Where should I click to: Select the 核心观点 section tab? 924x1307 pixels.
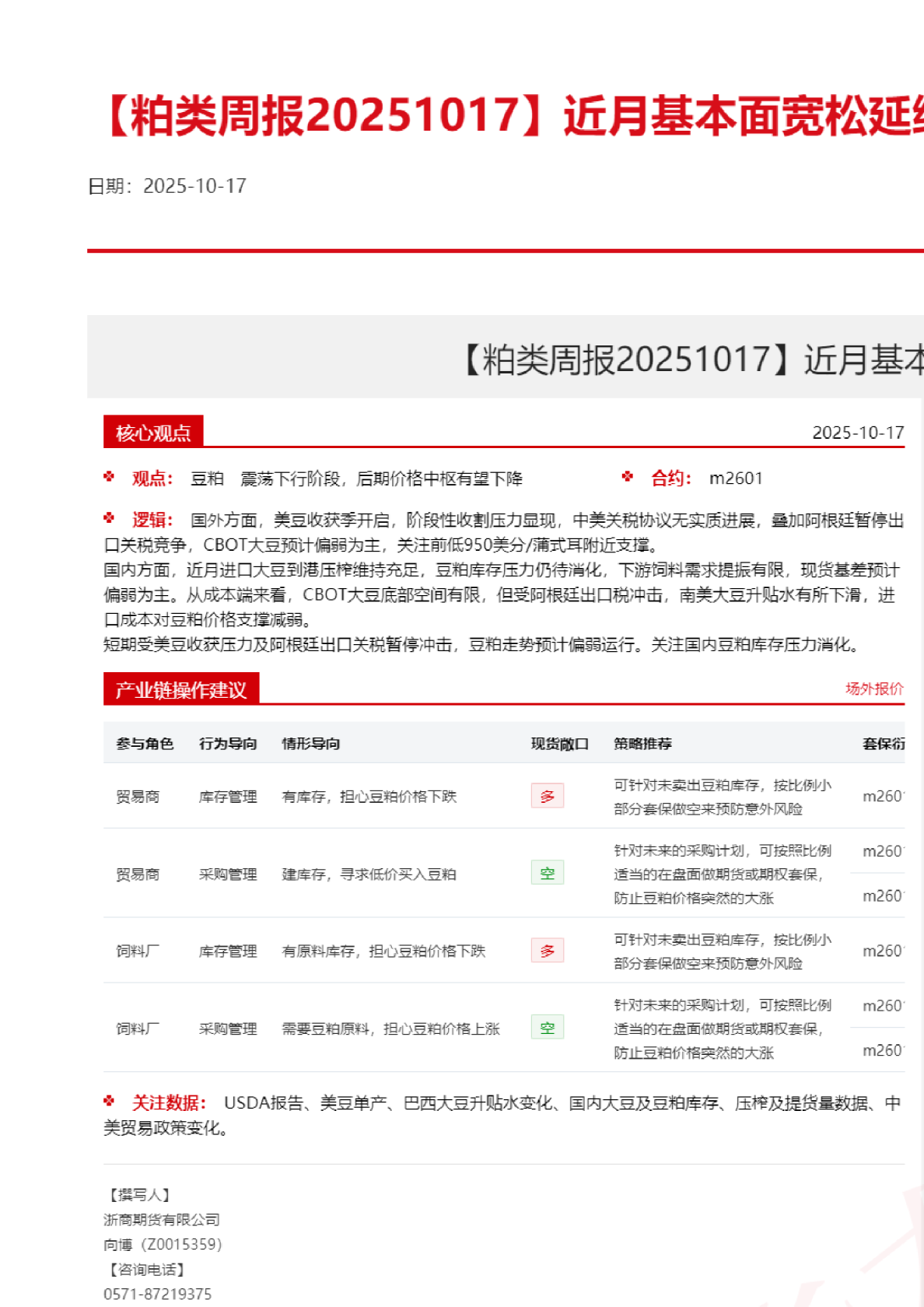(153, 432)
